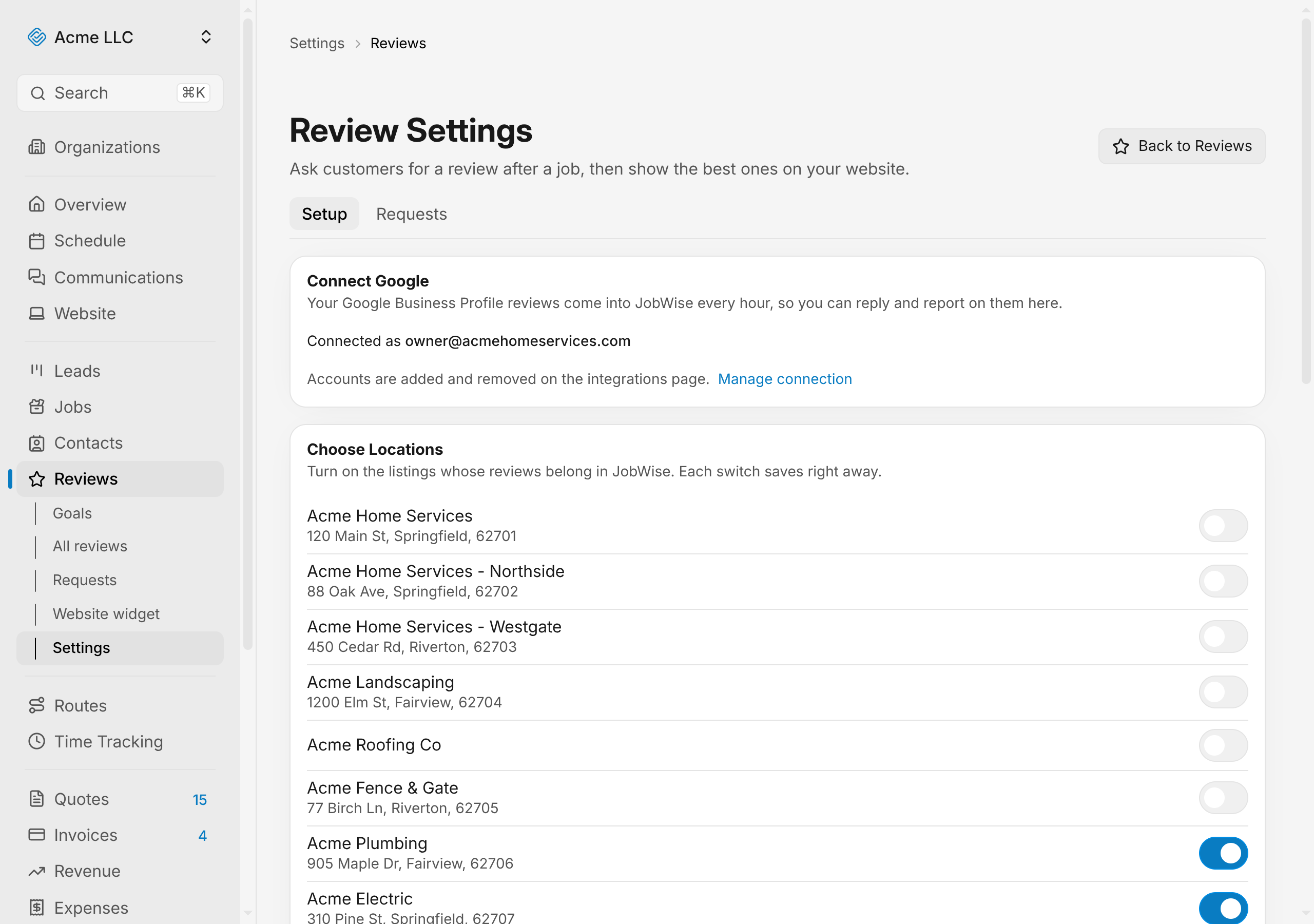Open Overview via the home icon
The width and height of the screenshot is (1314, 924).
[x=36, y=204]
